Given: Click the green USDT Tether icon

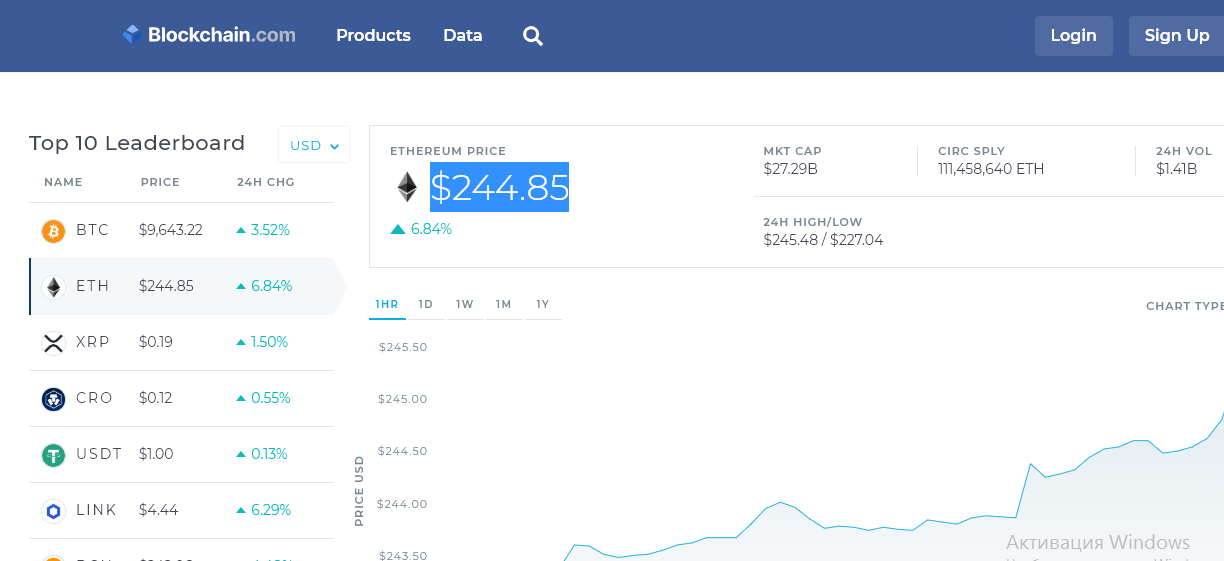Looking at the screenshot, I should click(53, 455).
